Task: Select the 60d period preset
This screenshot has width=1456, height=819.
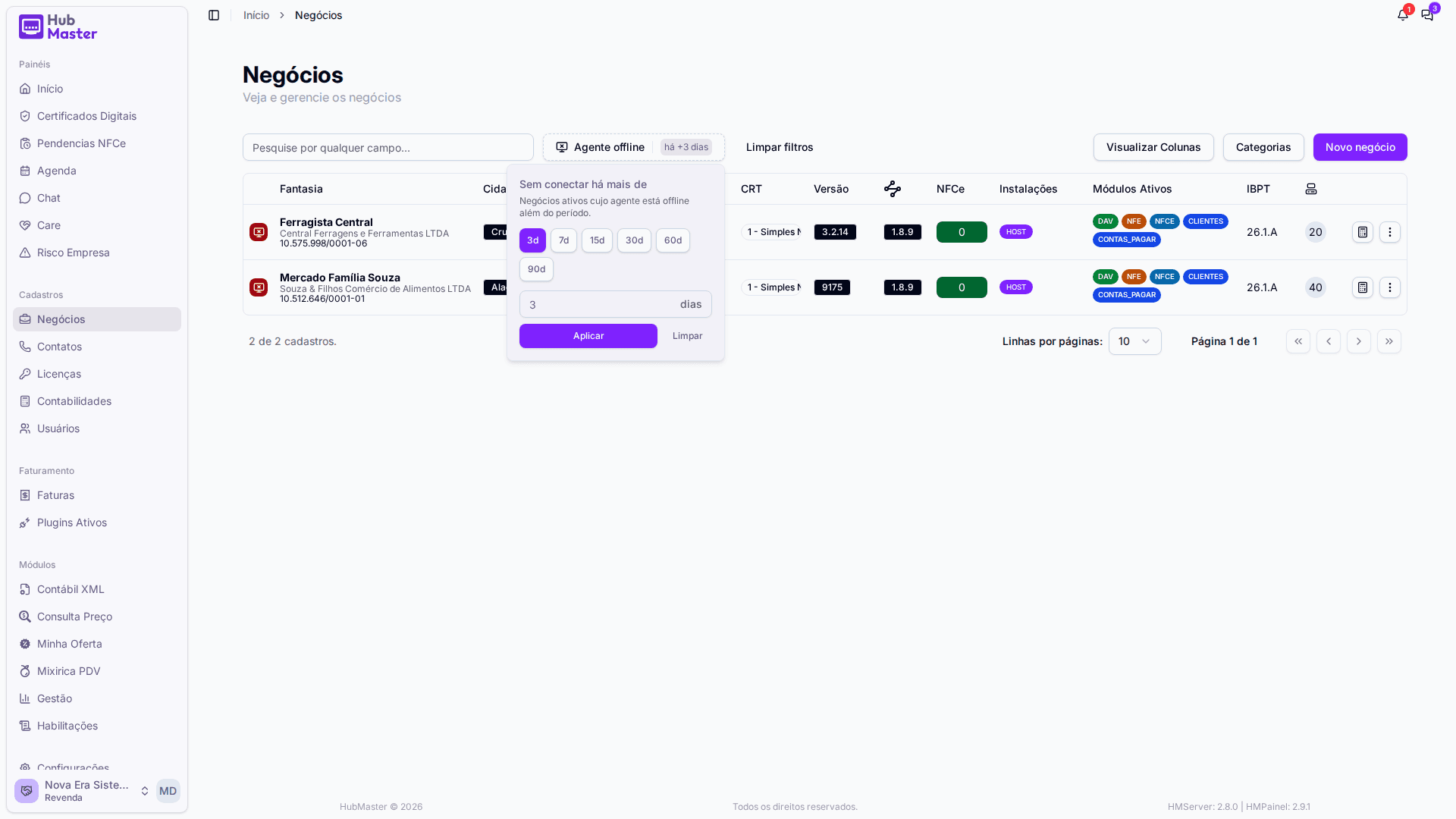Action: coord(673,240)
